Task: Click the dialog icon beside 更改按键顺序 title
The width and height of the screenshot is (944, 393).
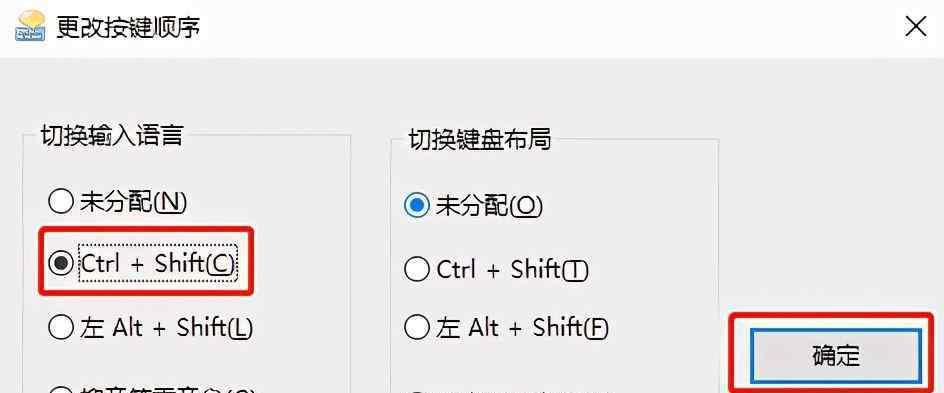Action: tap(31, 26)
